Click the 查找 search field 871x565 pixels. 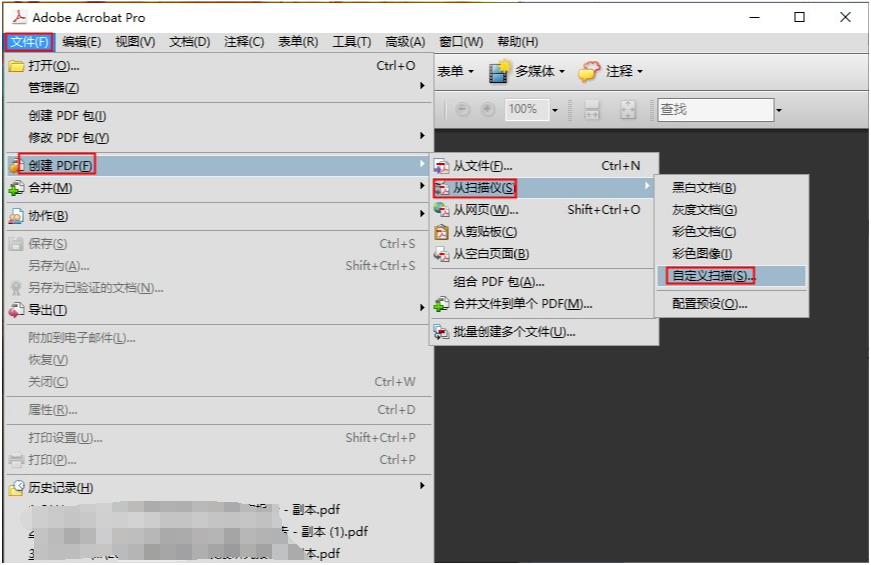click(x=715, y=109)
